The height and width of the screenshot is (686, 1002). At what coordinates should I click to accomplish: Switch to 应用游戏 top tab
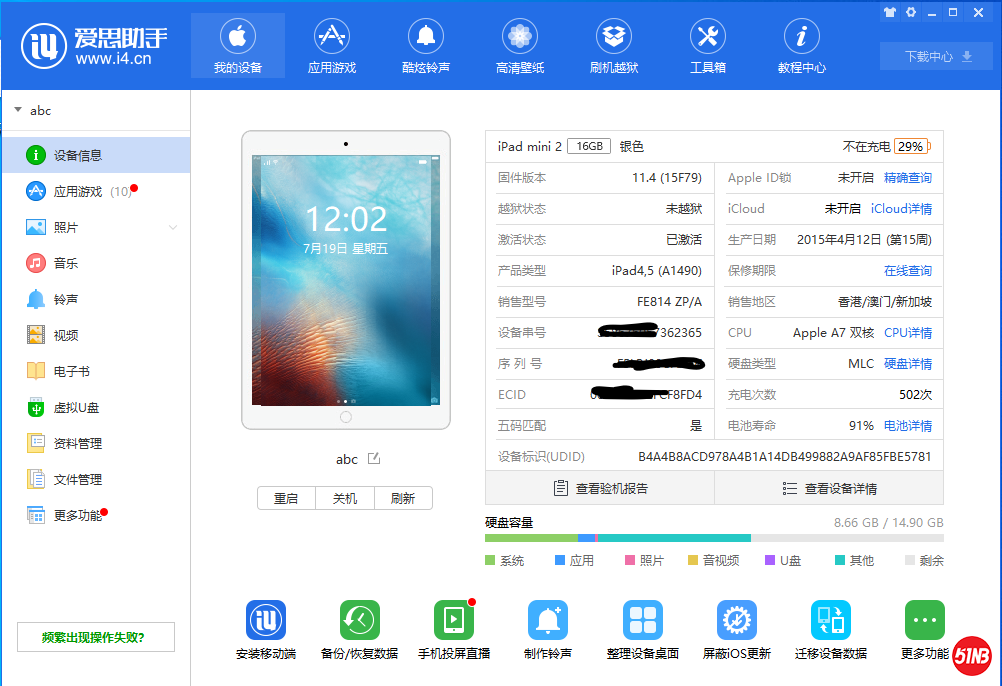pyautogui.click(x=332, y=47)
